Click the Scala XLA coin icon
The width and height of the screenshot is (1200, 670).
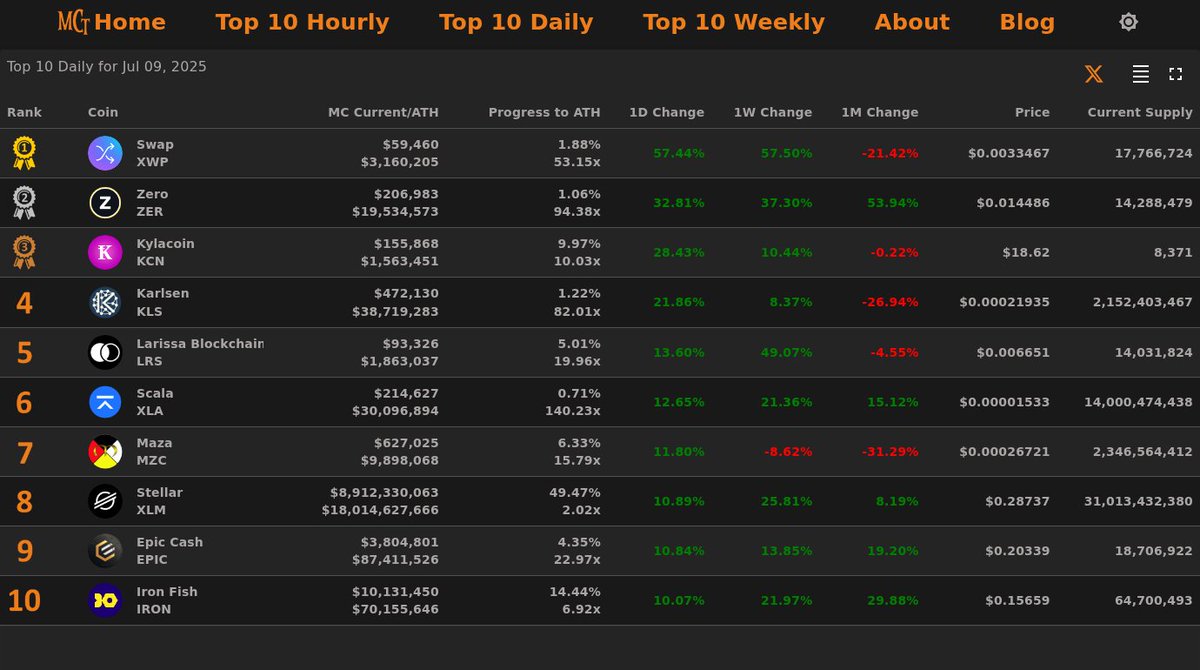[x=103, y=401]
